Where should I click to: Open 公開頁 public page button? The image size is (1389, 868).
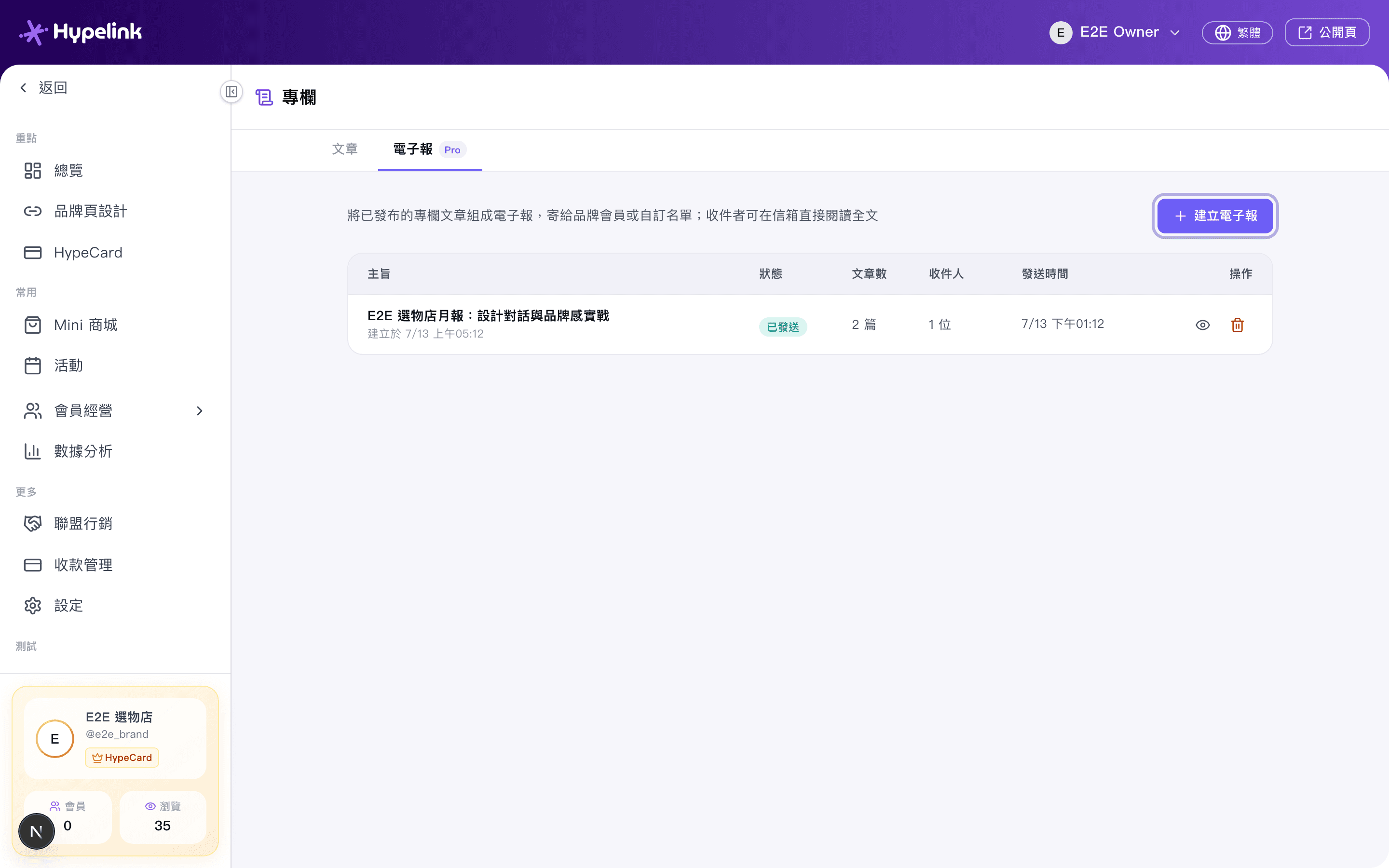pos(1326,32)
